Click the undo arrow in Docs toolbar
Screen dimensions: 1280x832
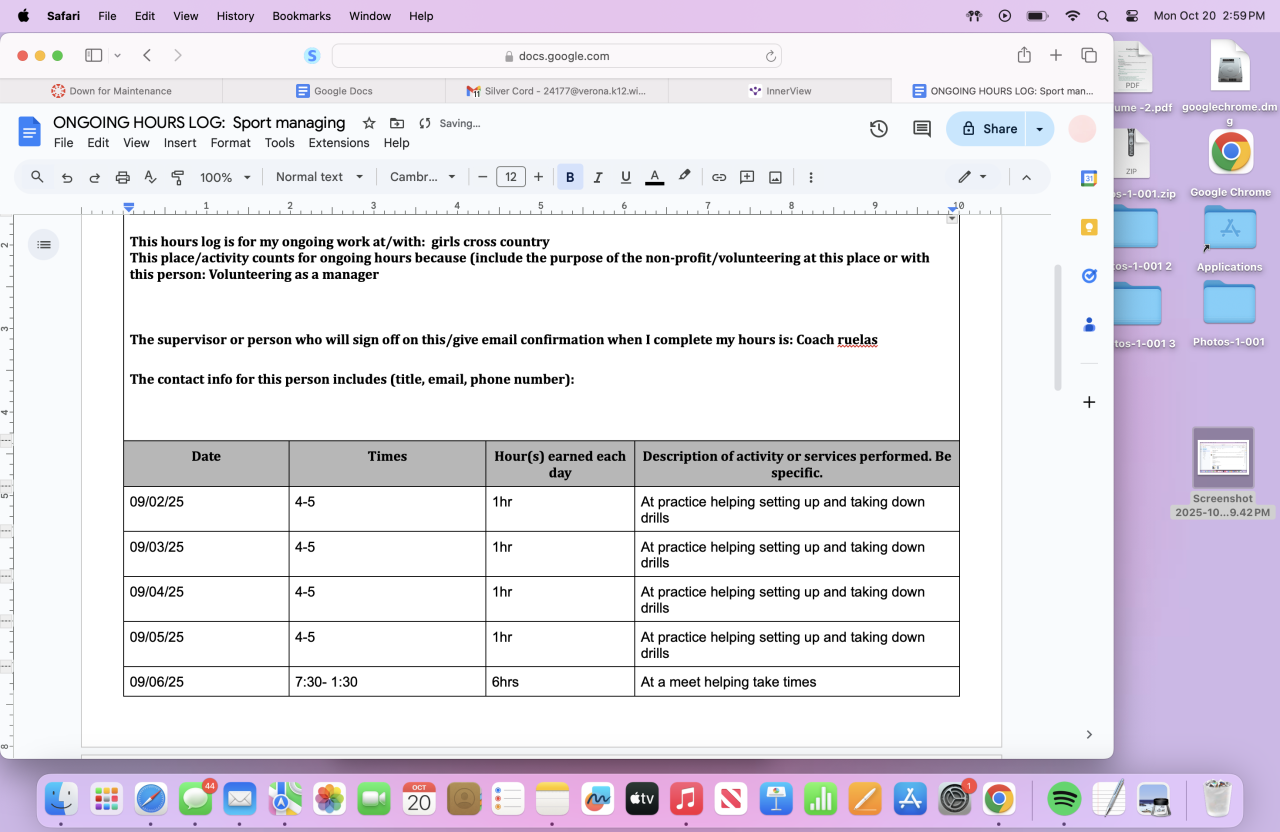[x=67, y=177]
